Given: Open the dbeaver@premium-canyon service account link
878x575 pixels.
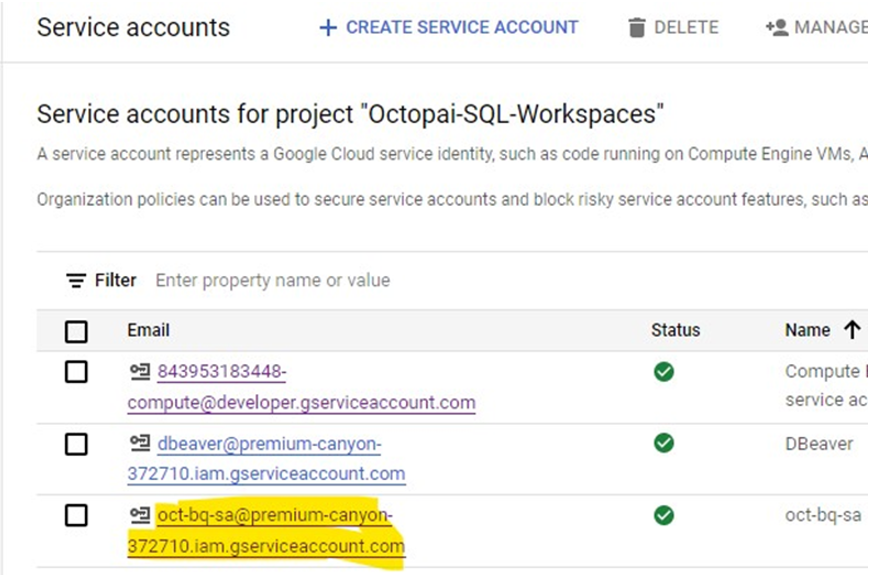Looking at the screenshot, I should pyautogui.click(x=269, y=444).
